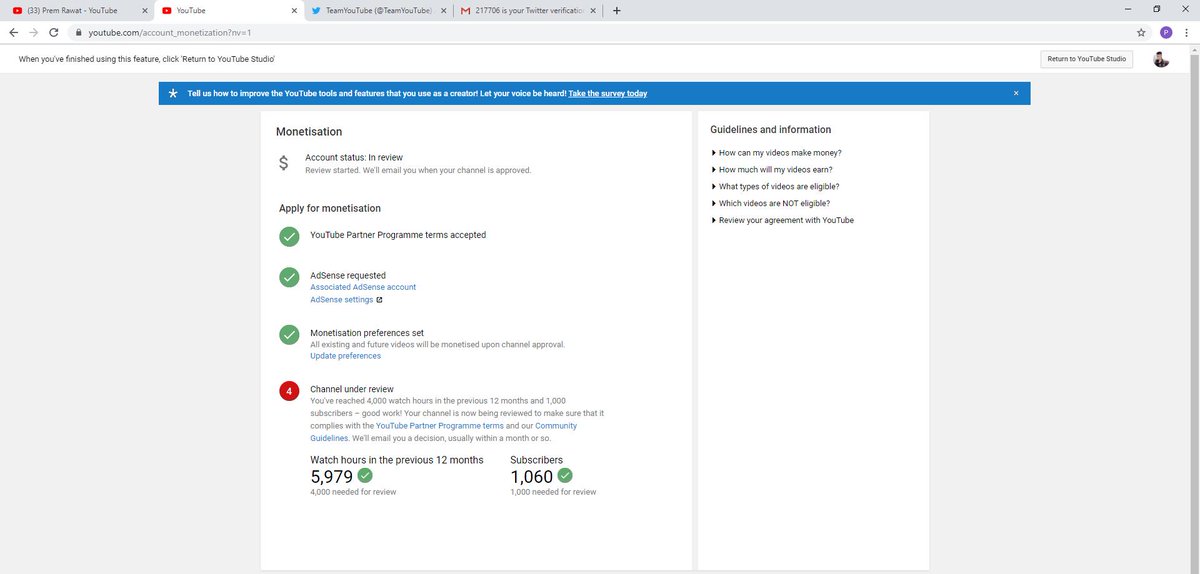The height and width of the screenshot is (574, 1200).
Task: Dismiss the blue survey banner
Action: pos(1016,93)
